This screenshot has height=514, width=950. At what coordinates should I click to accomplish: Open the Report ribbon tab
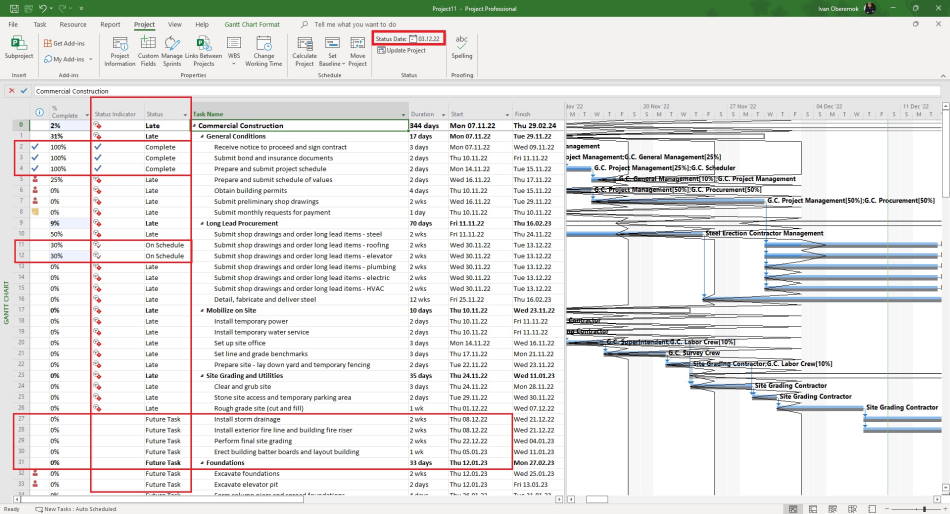110,24
